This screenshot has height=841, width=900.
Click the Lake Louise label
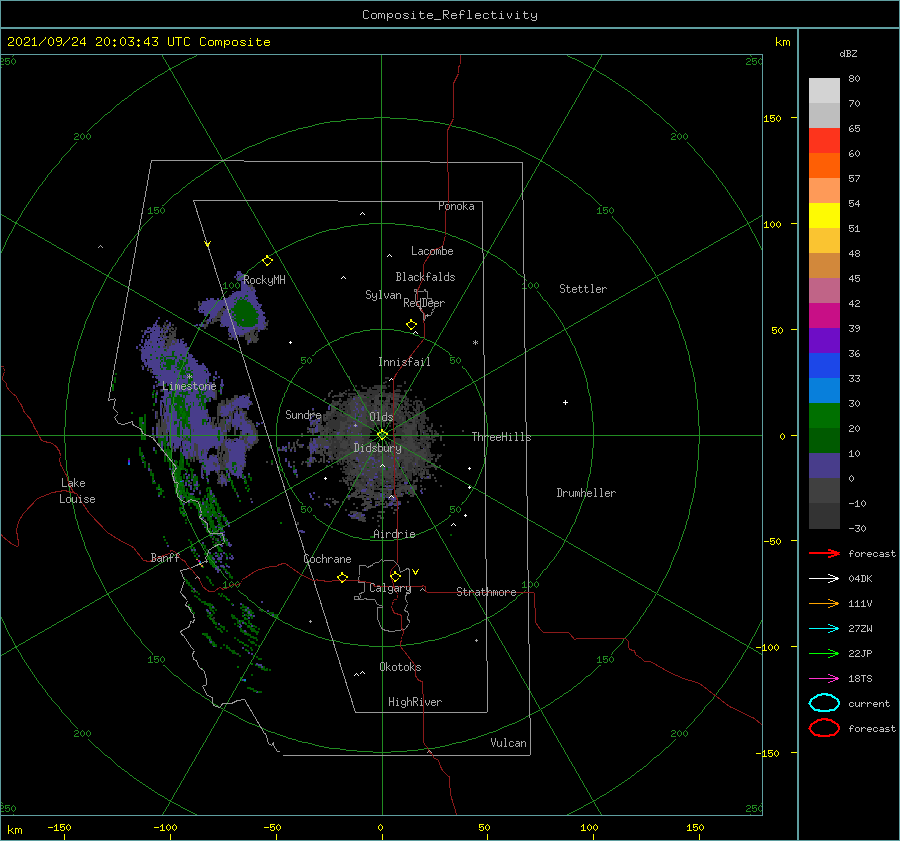77,491
